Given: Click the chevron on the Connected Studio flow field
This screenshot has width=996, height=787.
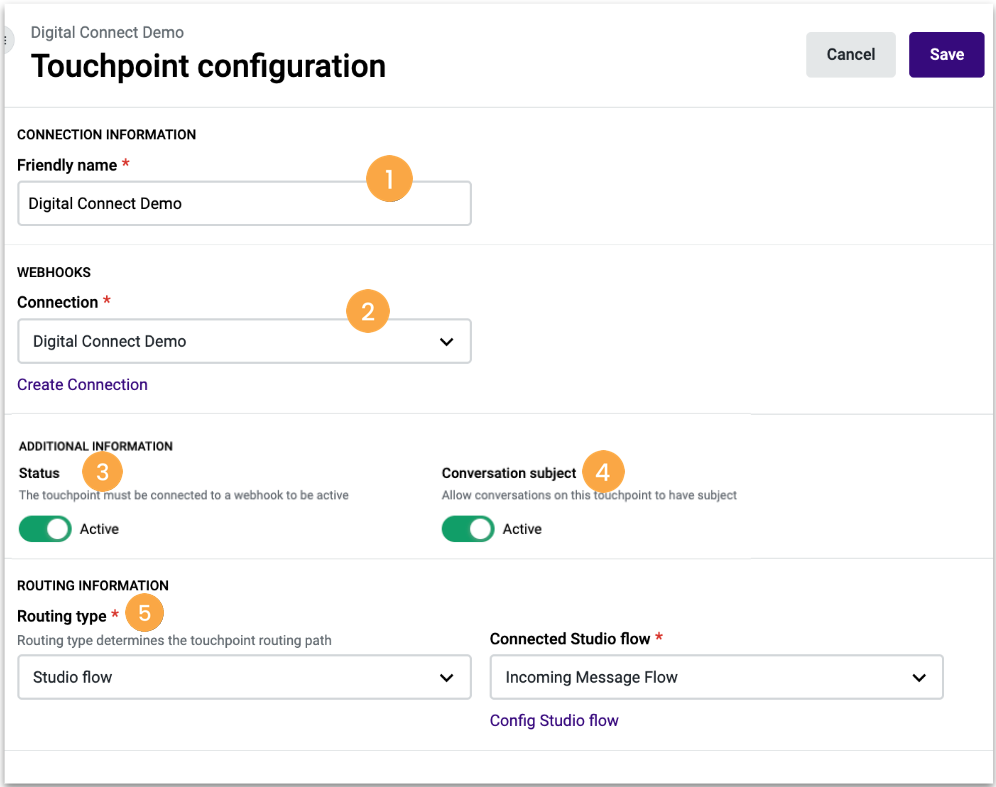Looking at the screenshot, I should 918,677.
